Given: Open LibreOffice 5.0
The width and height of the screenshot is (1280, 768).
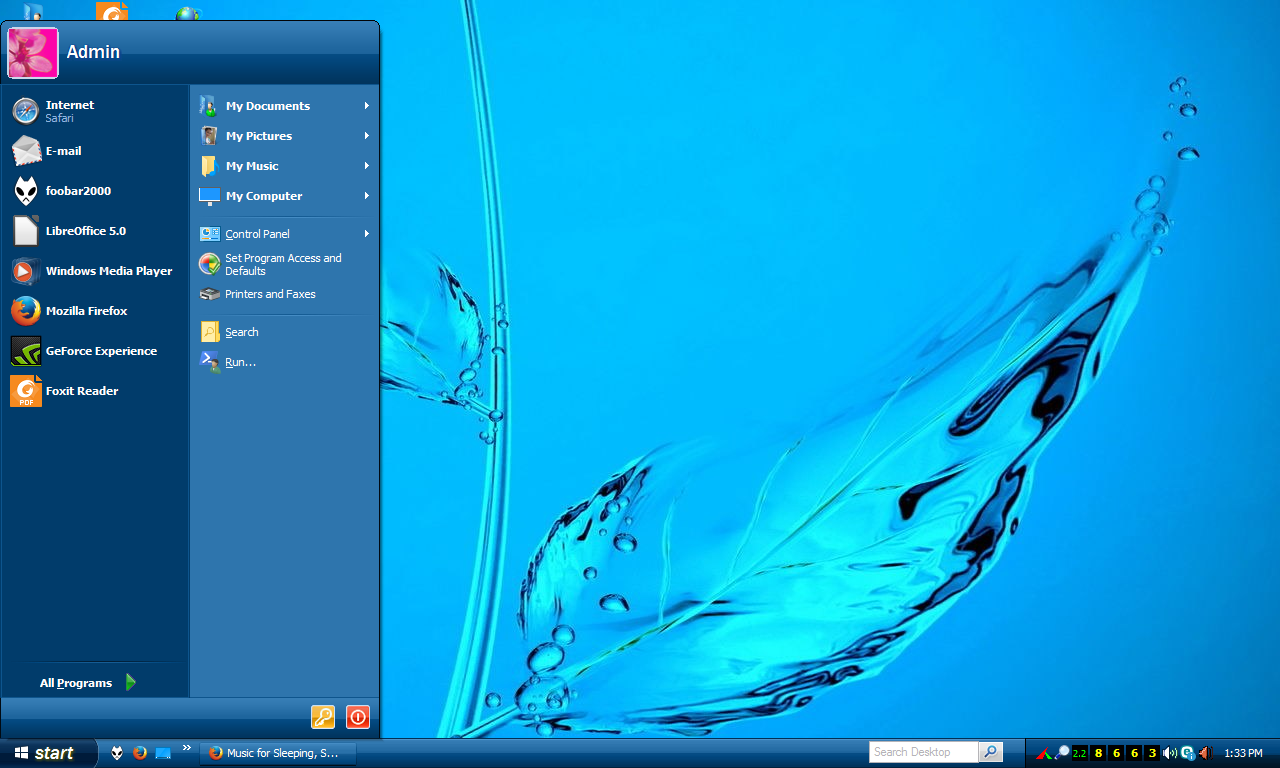Looking at the screenshot, I should tap(85, 231).
